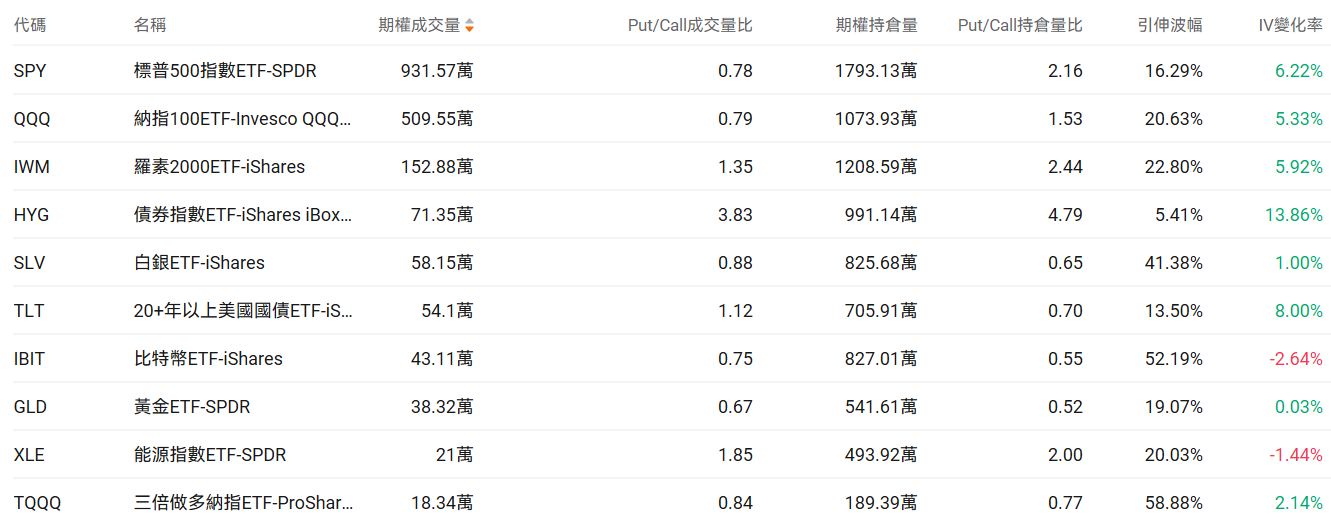Image resolution: width=1331 pixels, height=522 pixels.
Task: Open 白銀ETF-iShares details
Action: click(x=199, y=263)
